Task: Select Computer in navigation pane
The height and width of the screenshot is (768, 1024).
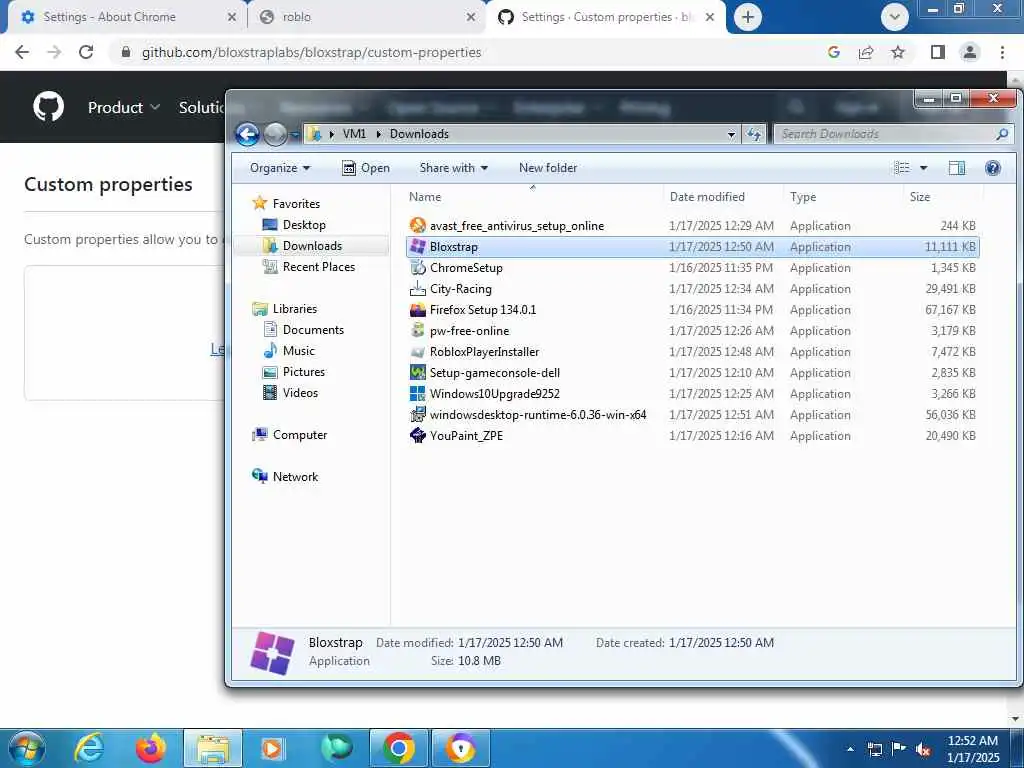Action: (289, 435)
